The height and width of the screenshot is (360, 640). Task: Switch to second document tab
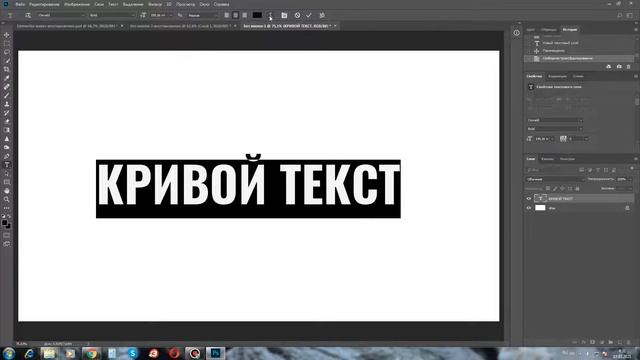pos(180,26)
